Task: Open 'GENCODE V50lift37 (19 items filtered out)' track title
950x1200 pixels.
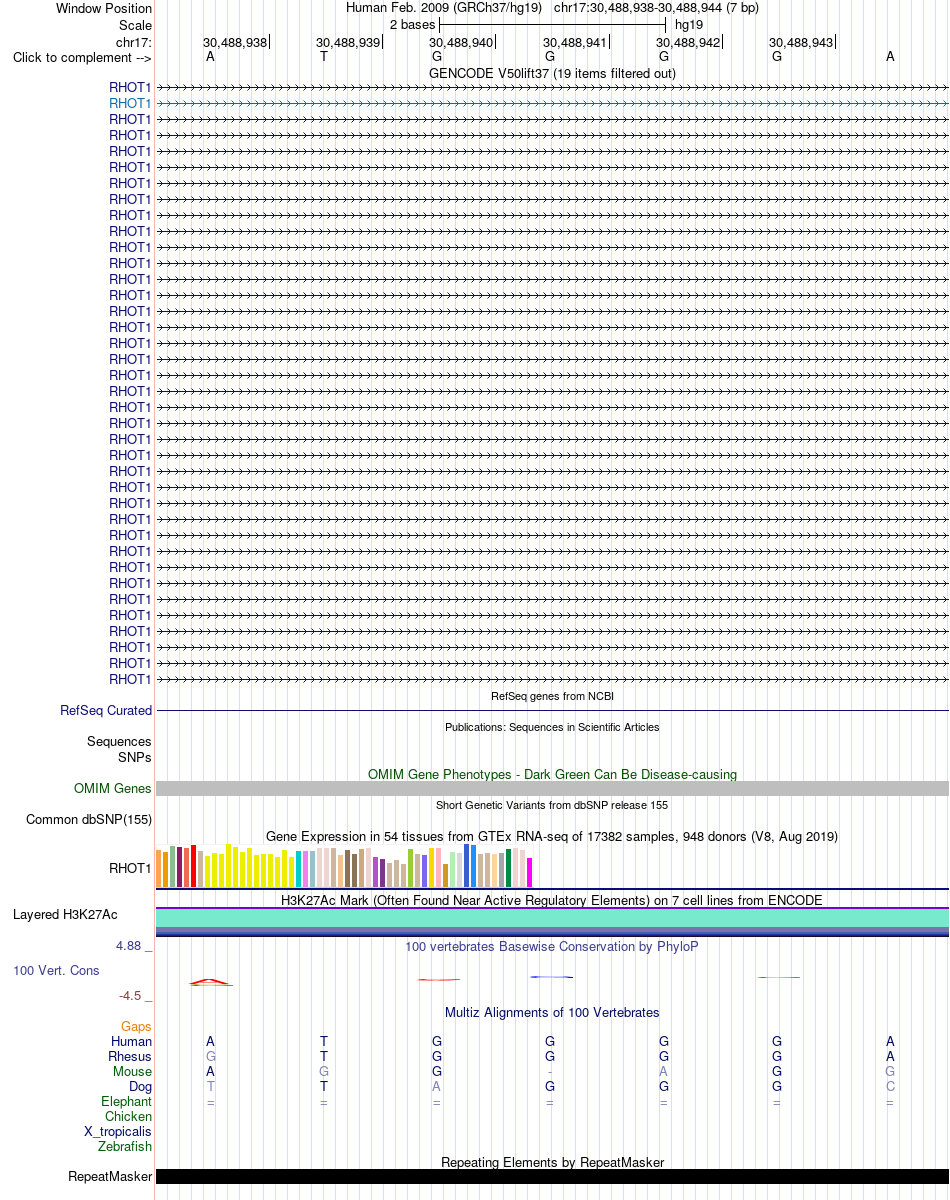Action: 552,74
